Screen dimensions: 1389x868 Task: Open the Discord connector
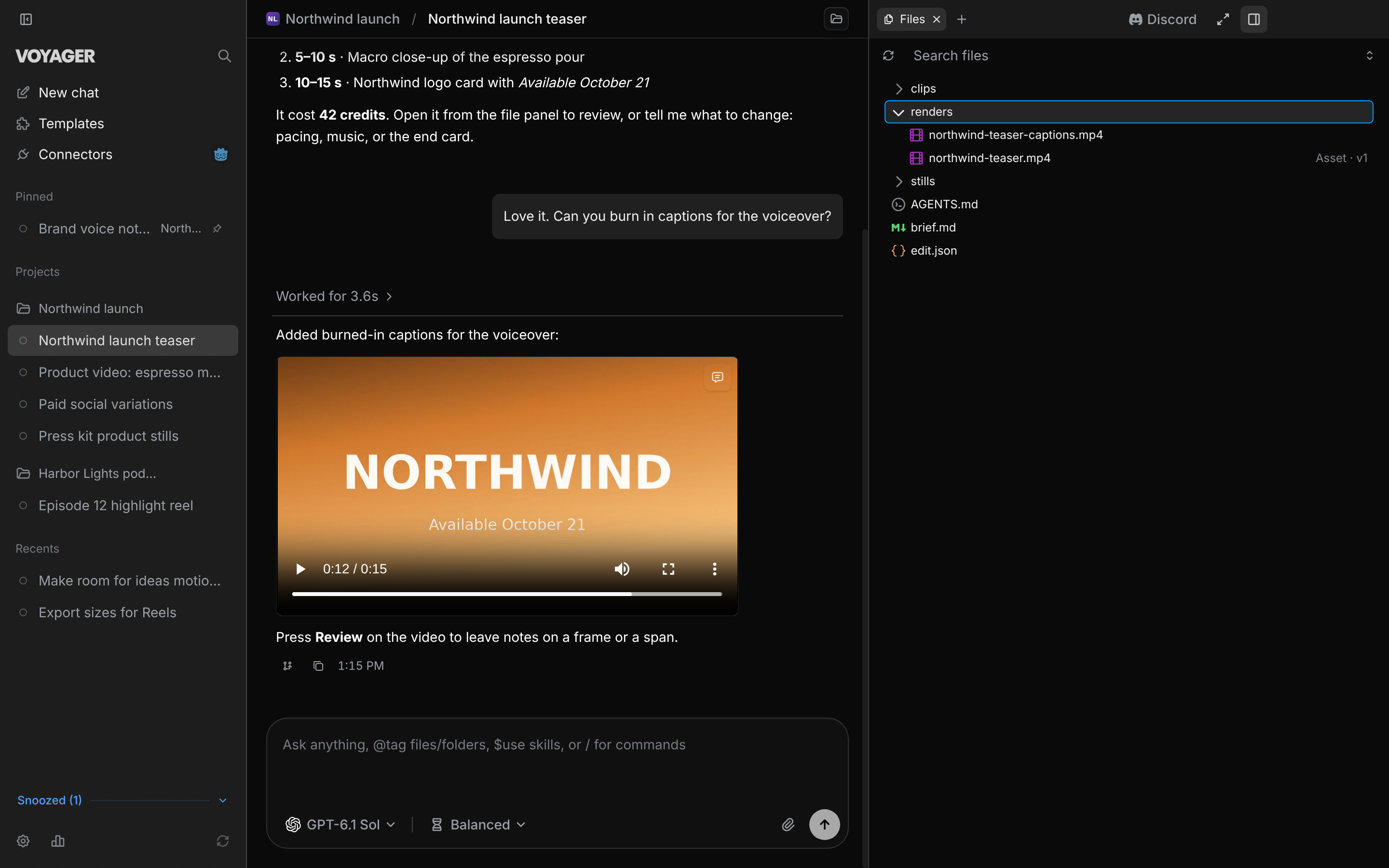coord(1163,19)
